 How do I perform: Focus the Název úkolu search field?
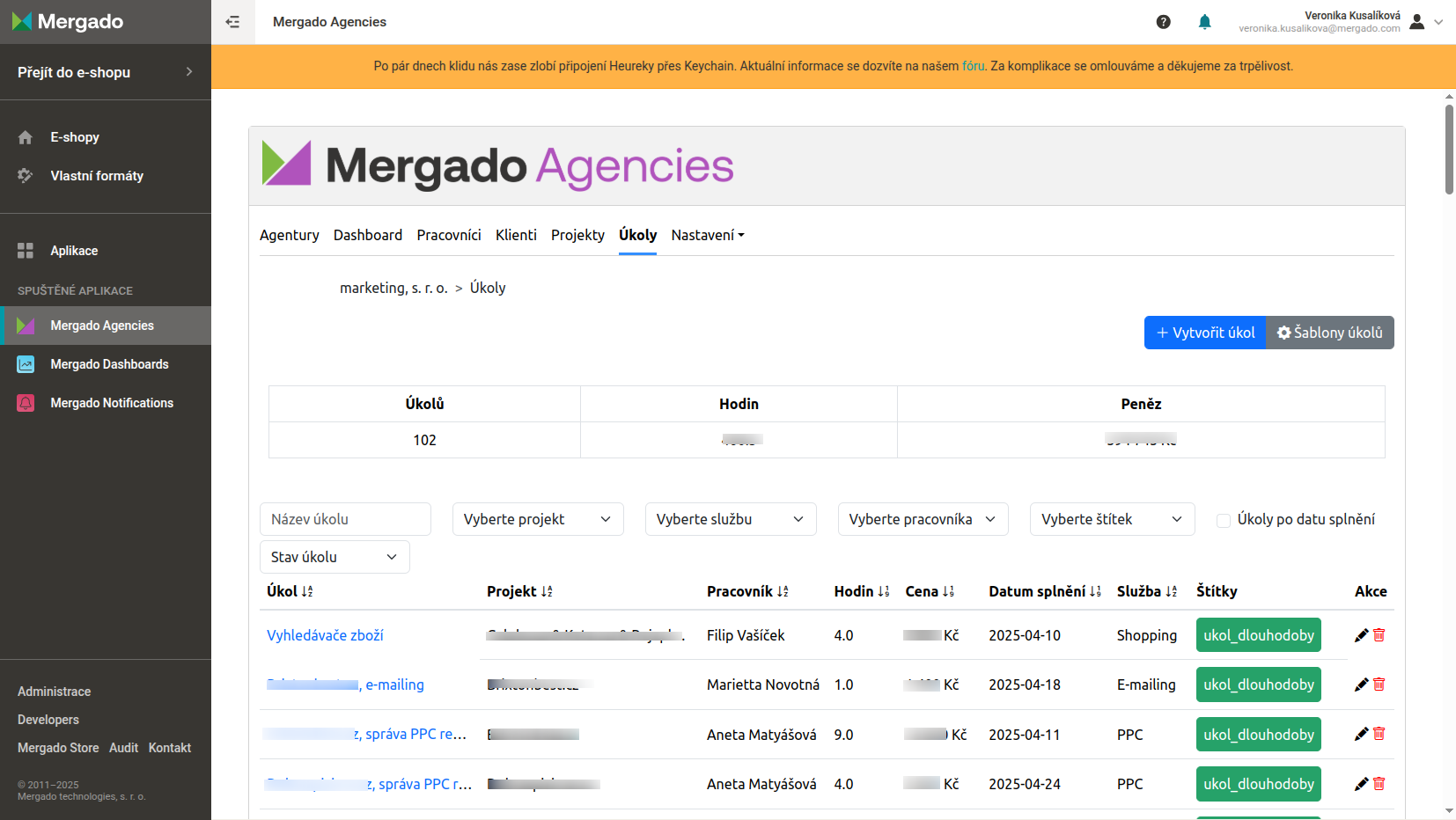tap(345, 519)
